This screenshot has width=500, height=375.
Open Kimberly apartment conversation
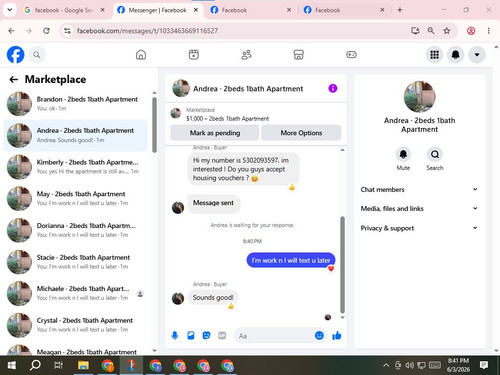click(x=76, y=167)
